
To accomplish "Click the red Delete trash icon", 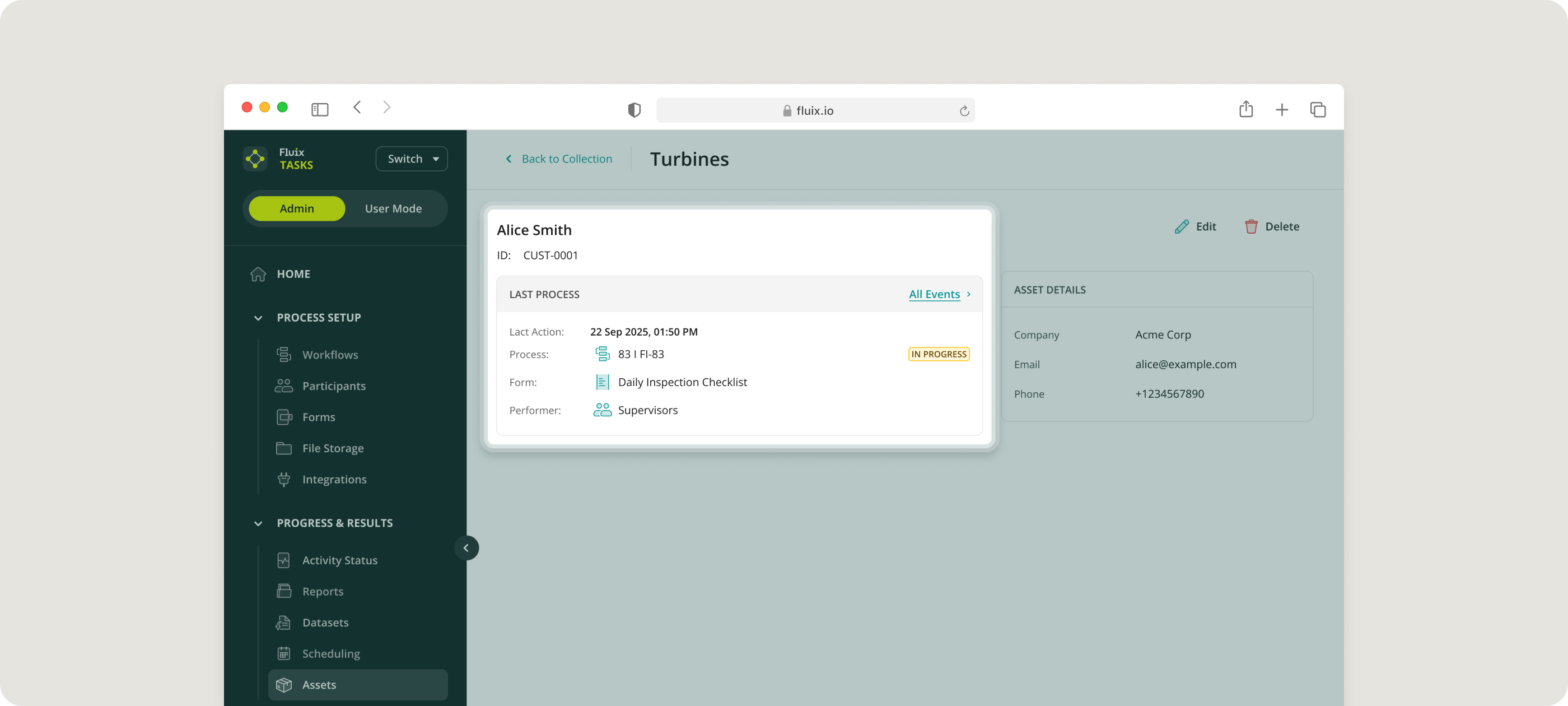I will pos(1251,226).
